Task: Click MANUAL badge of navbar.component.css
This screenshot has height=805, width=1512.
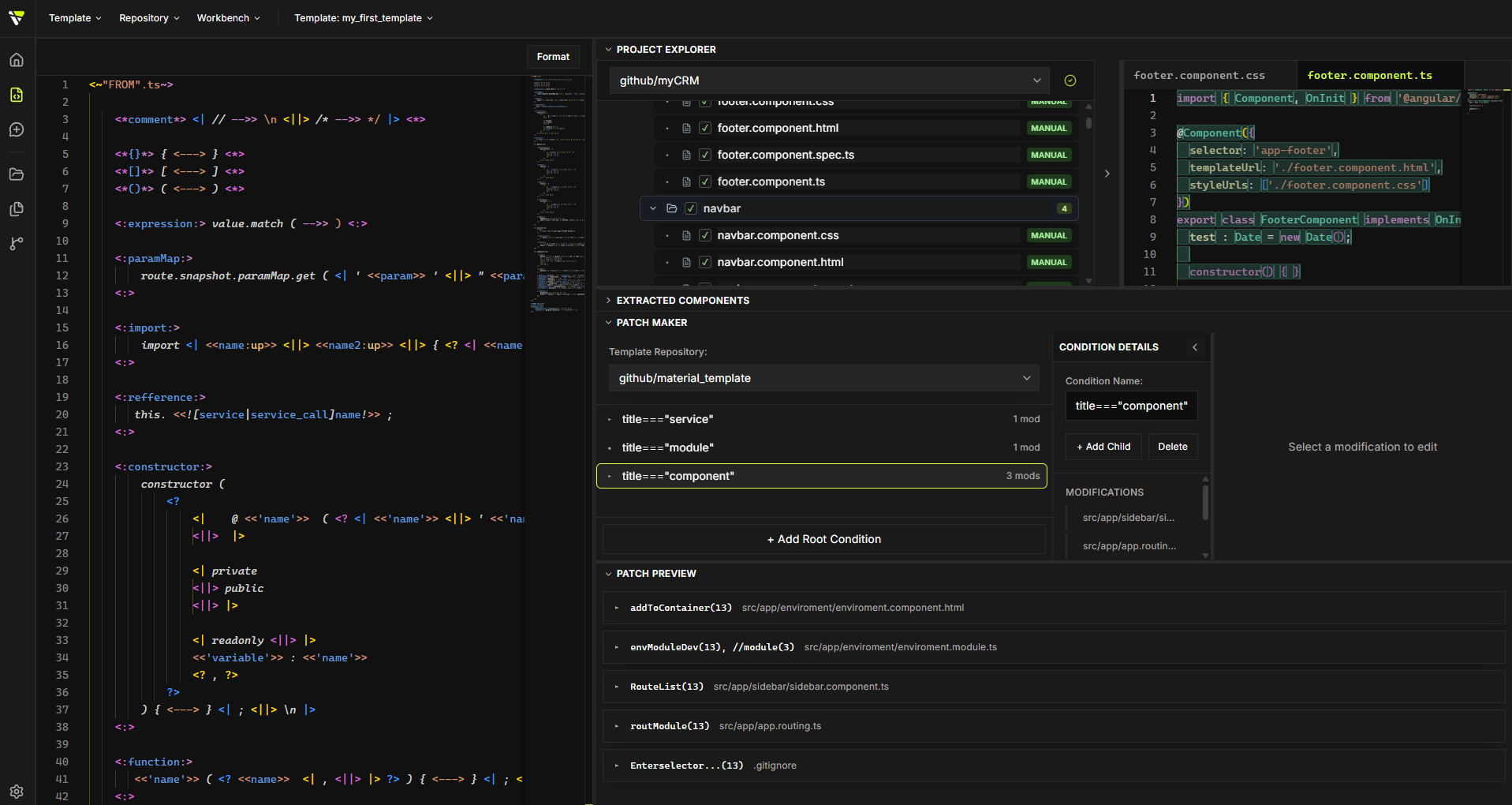Action: 1048,235
